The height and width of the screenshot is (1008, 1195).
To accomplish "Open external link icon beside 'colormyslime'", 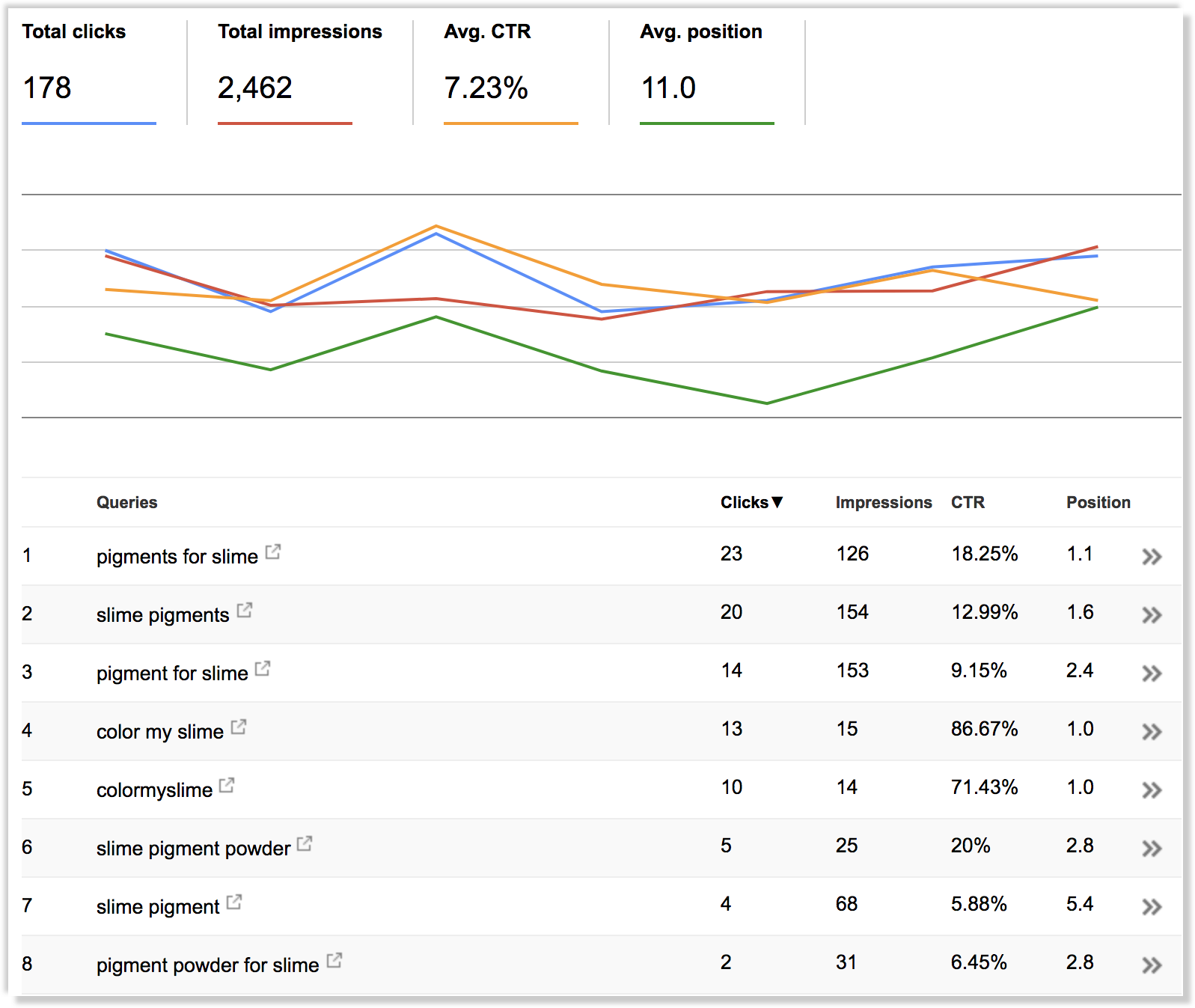I will click(x=227, y=786).
